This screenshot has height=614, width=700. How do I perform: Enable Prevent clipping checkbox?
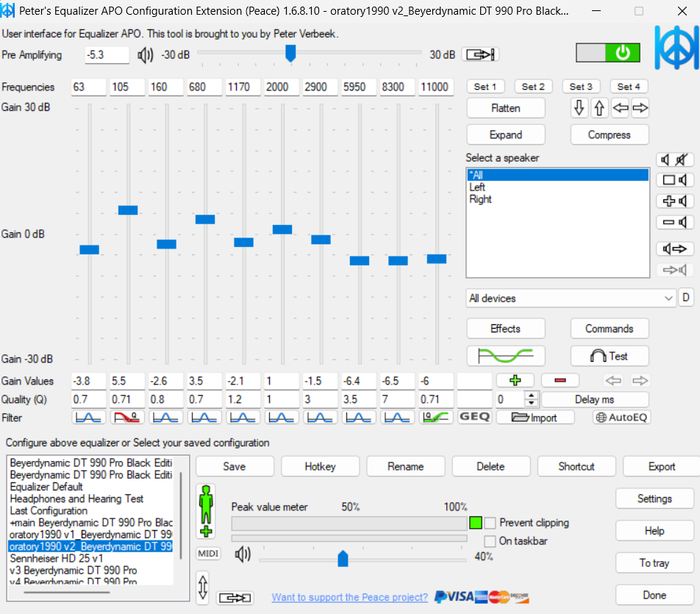(x=490, y=523)
